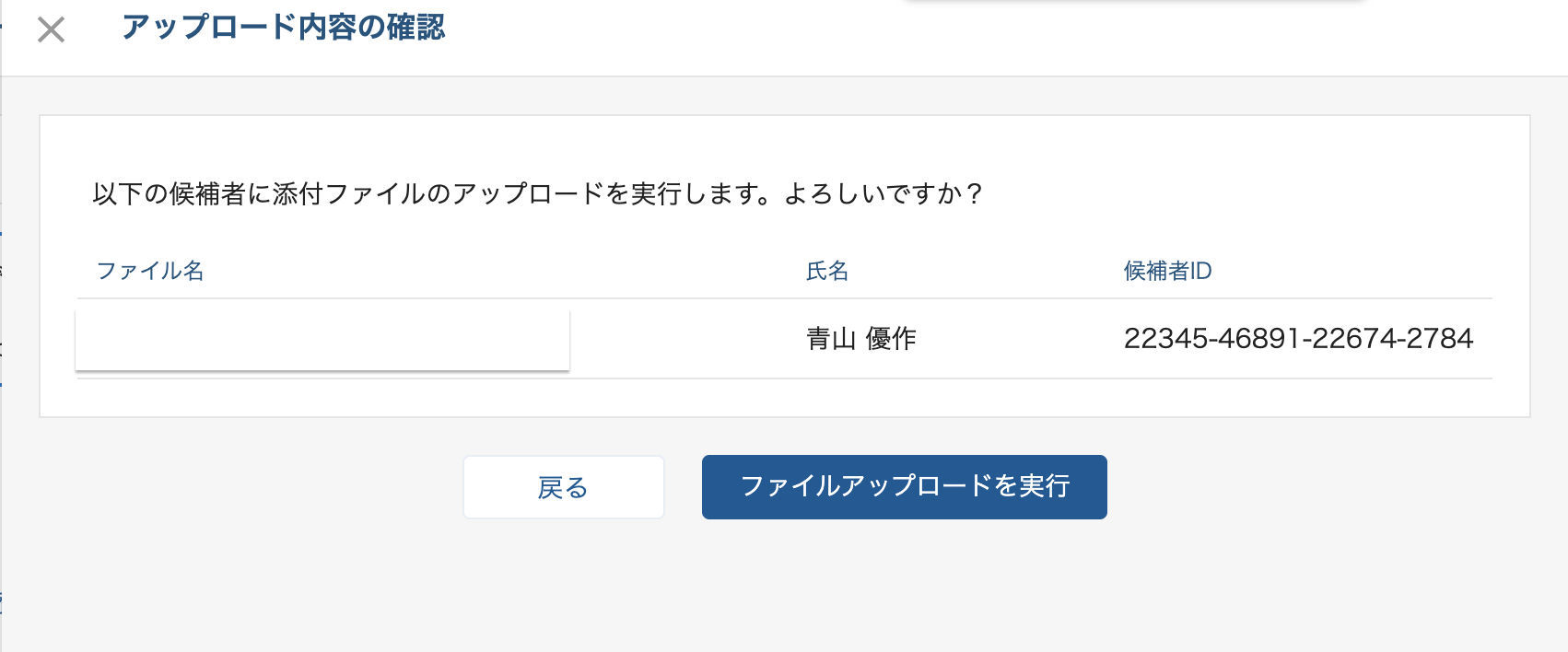Screen dimensions: 1568x652
Task: Click the upload confirmation question text
Action: (537, 194)
